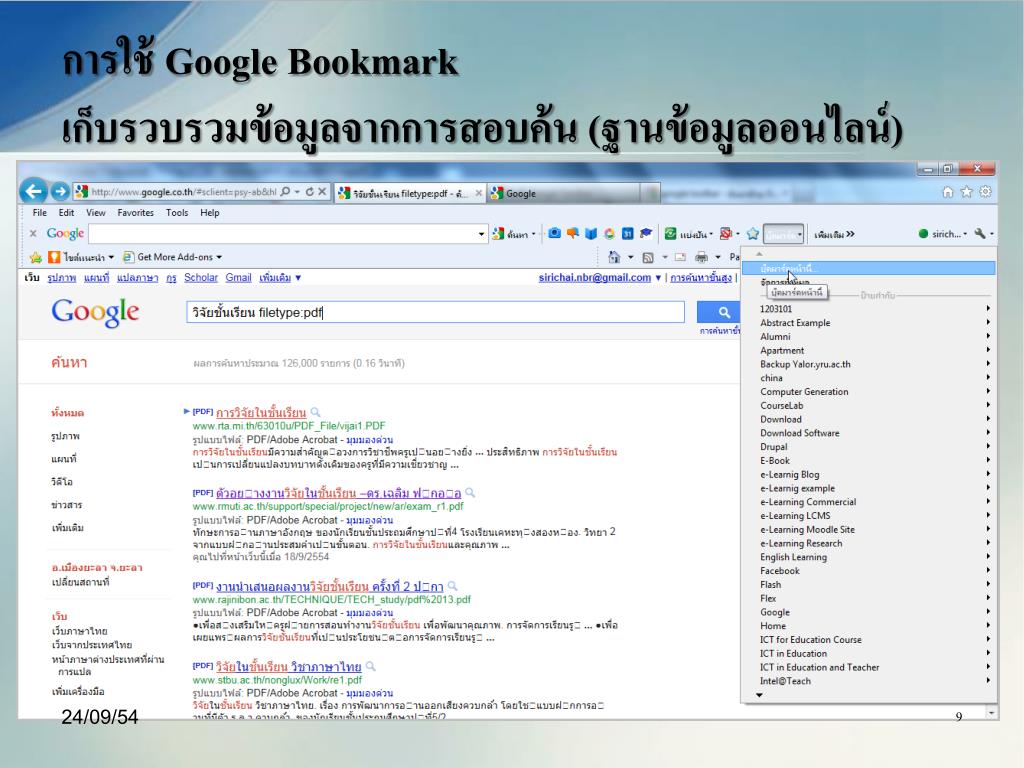Image resolution: width=1024 pixels, height=768 pixels.
Task: Open the Scholar link in Google nav bar
Action: click(x=200, y=278)
